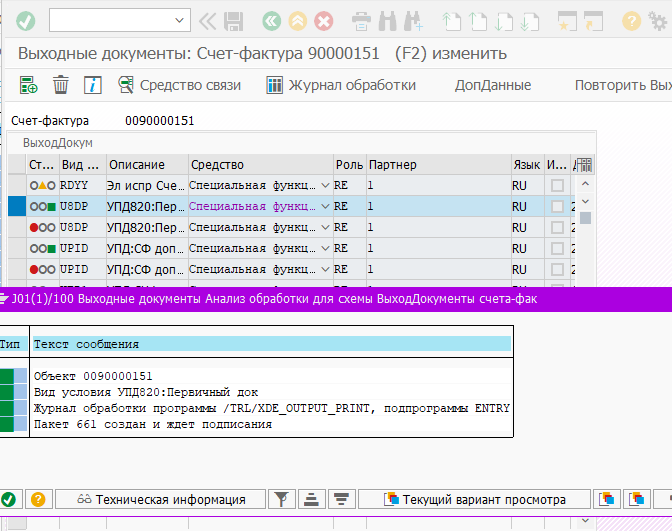
Task: Enable the checkbox in the first UPID row
Action: click(x=557, y=248)
